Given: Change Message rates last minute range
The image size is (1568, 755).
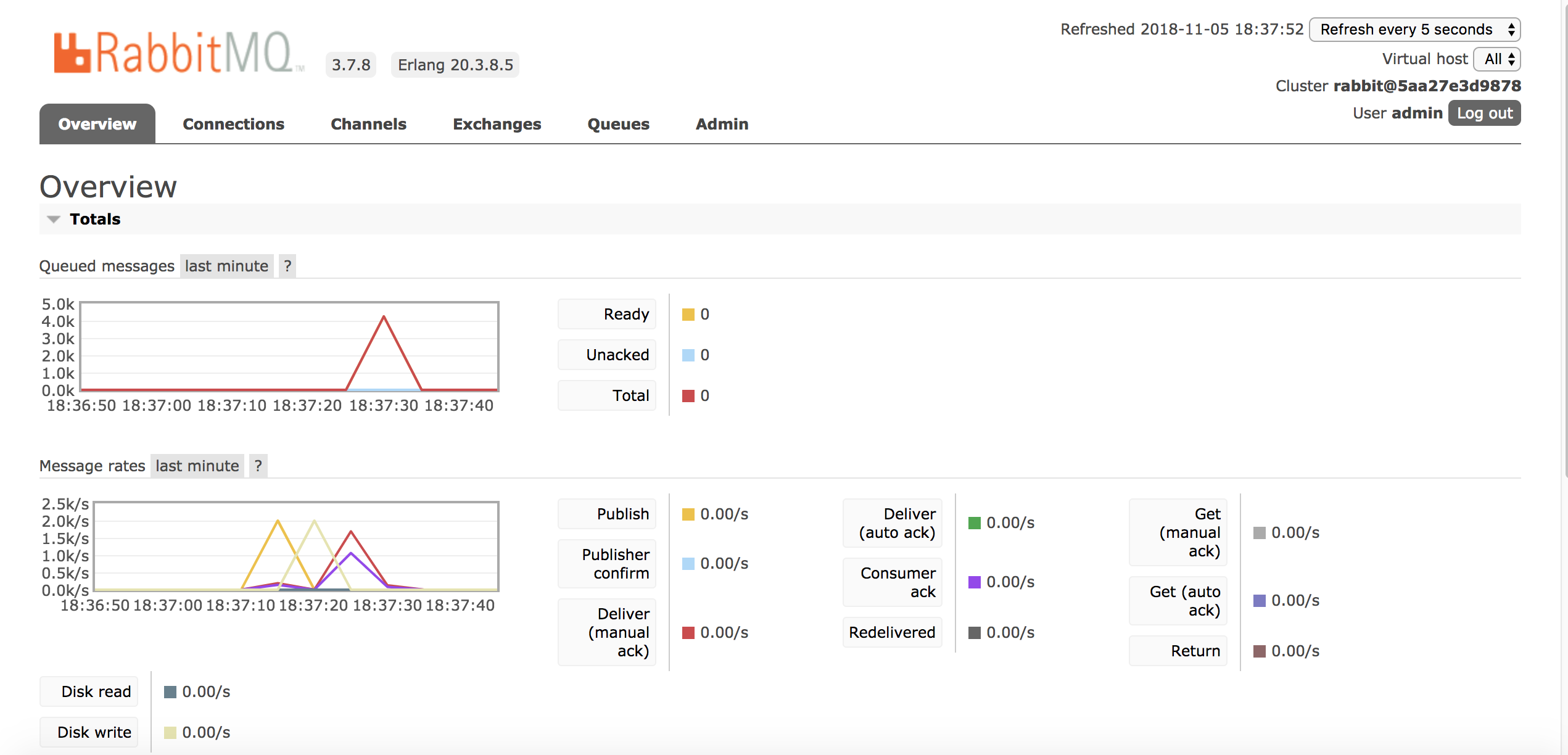Looking at the screenshot, I should (197, 466).
